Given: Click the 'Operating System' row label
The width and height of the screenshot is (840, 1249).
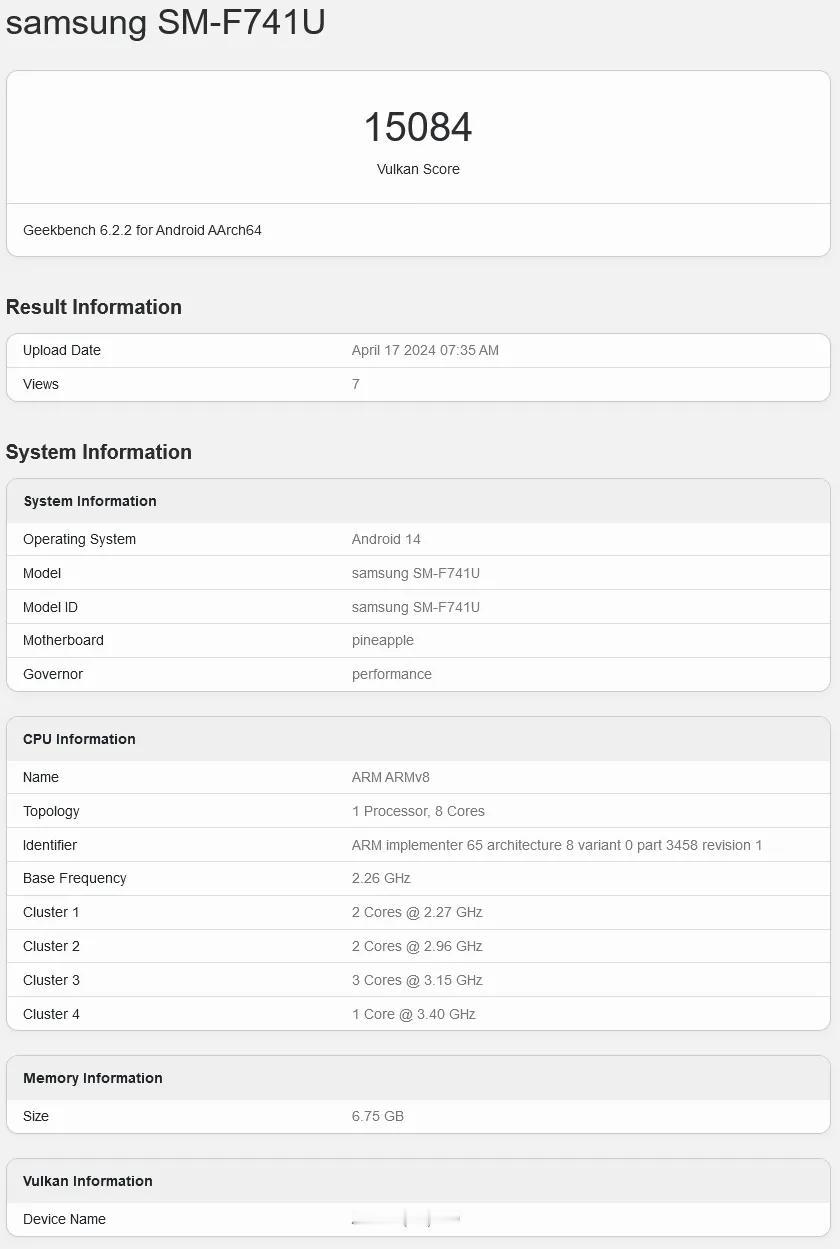Looking at the screenshot, I should (x=79, y=539).
